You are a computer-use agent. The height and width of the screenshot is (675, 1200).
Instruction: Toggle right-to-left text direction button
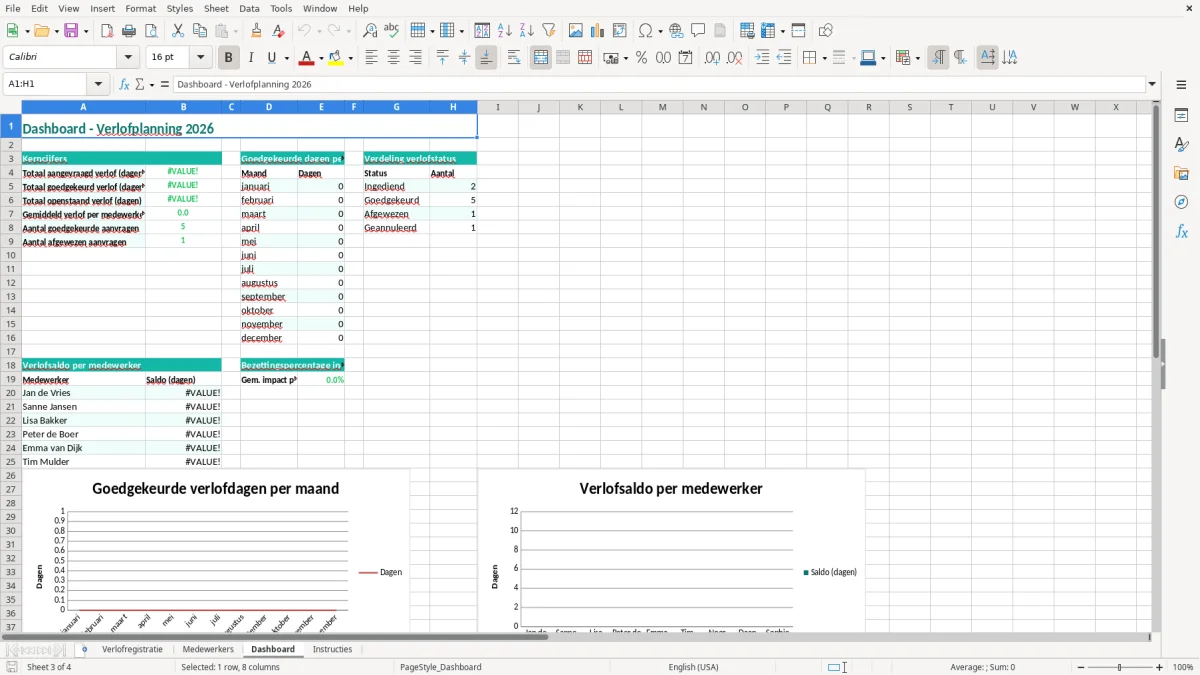pos(960,58)
